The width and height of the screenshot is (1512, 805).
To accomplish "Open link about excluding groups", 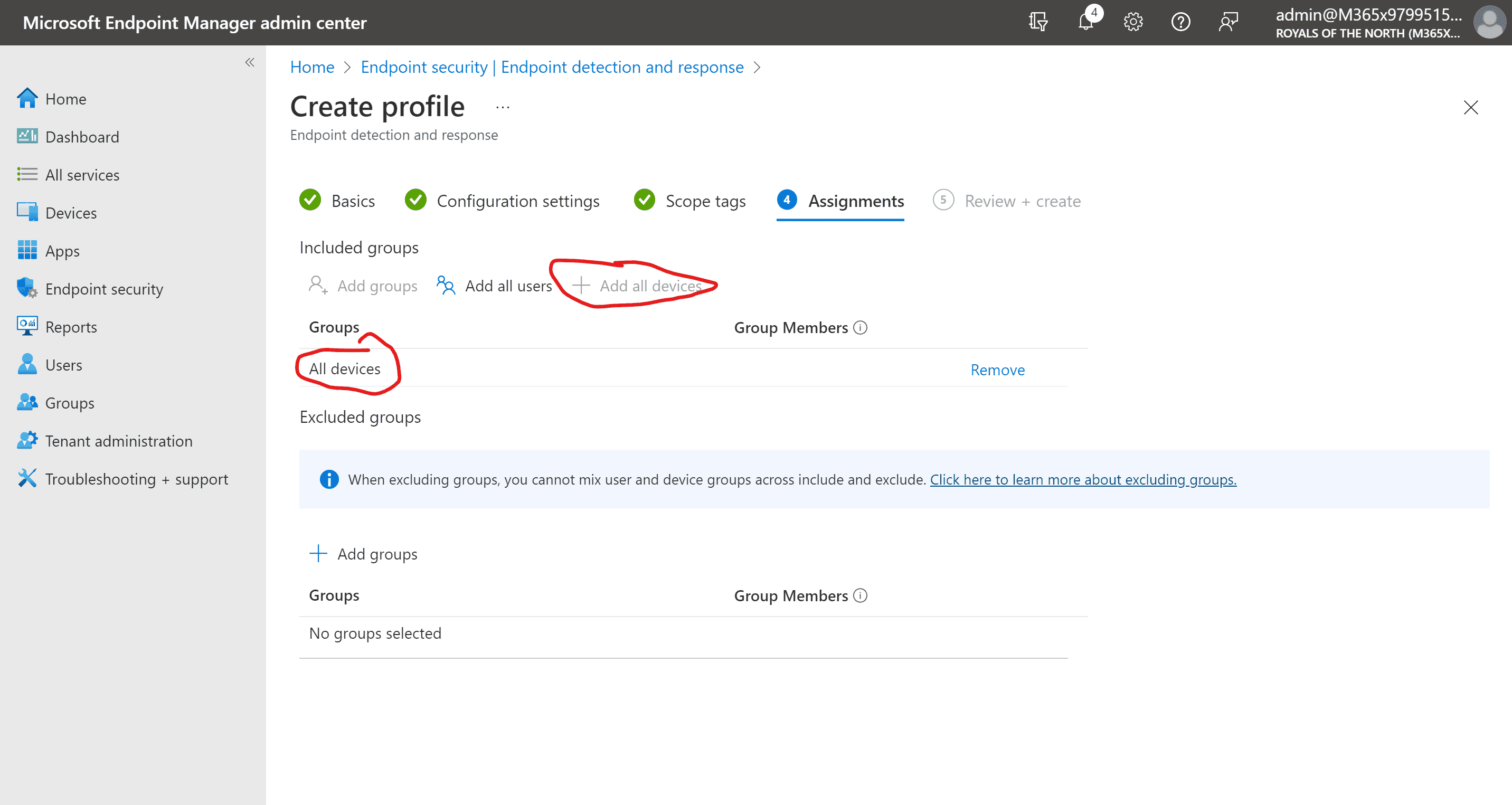I will click(x=1083, y=479).
